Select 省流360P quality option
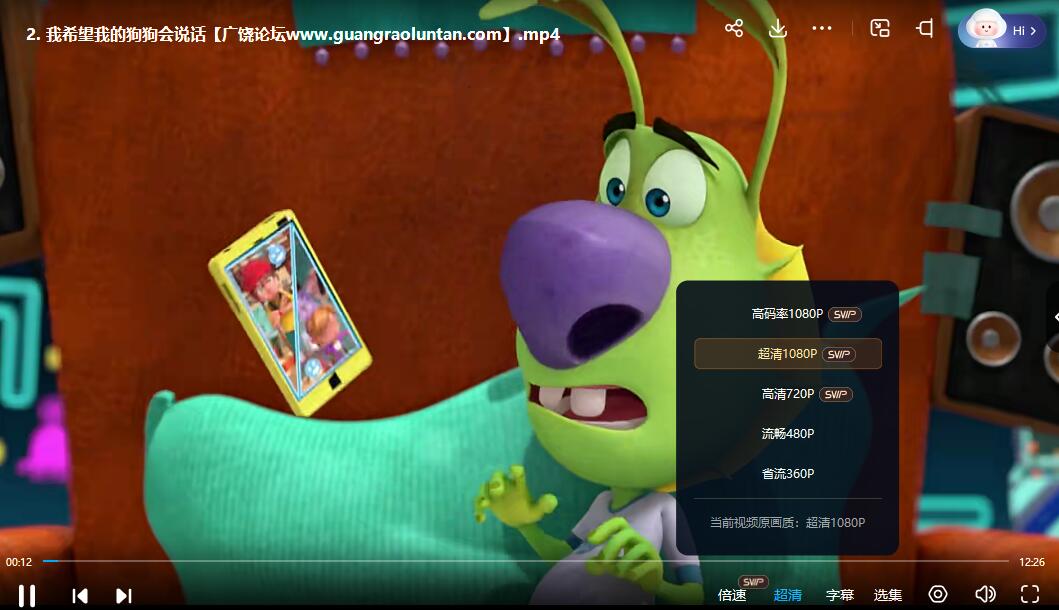This screenshot has width=1059, height=610. (787, 474)
